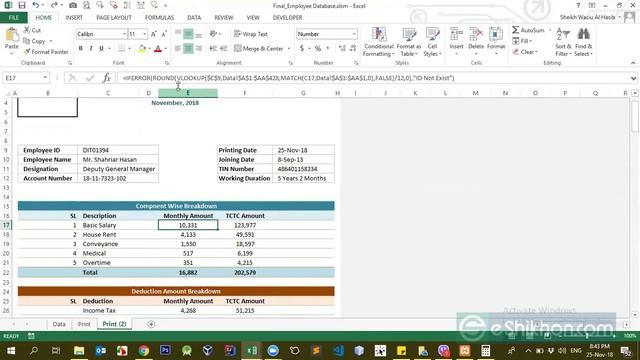Screen dimensions: 640x360
Task: Switch to the DATA ribbon tab
Action: click(x=194, y=18)
